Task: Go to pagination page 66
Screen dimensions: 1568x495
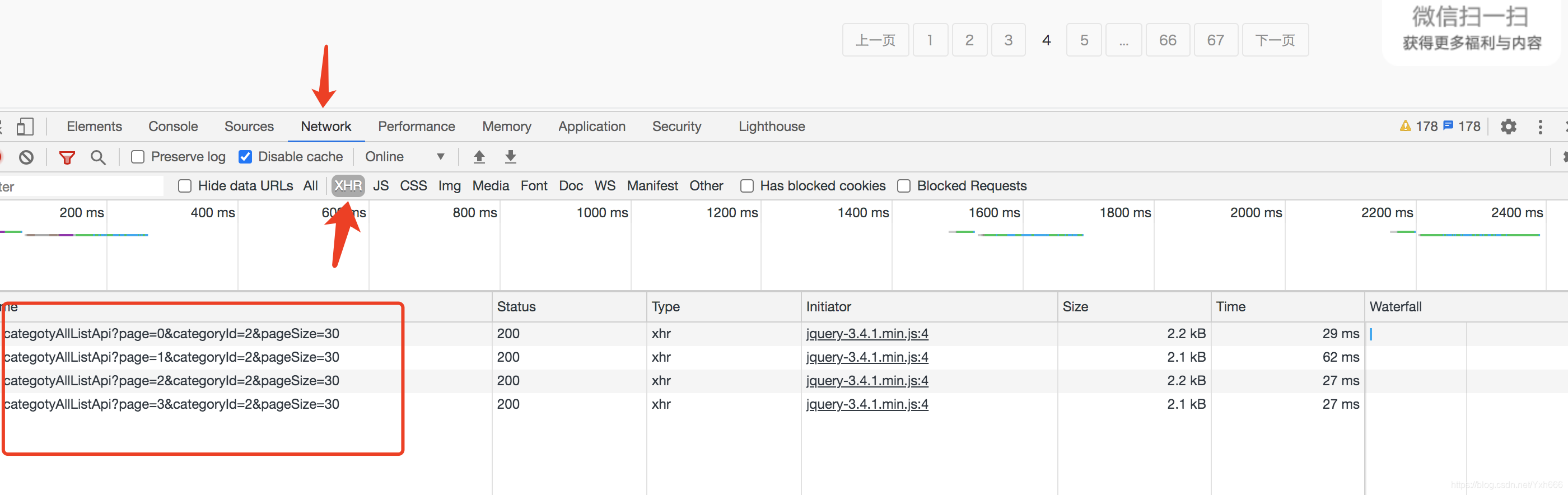Action: [x=1168, y=40]
